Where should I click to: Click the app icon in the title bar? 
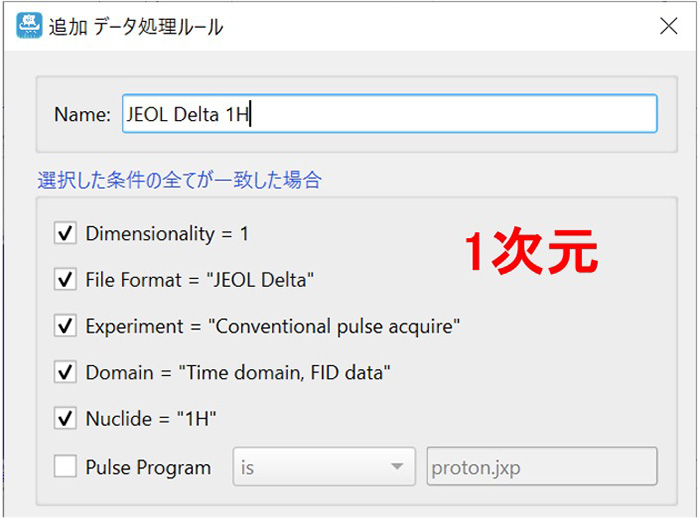click(30, 25)
